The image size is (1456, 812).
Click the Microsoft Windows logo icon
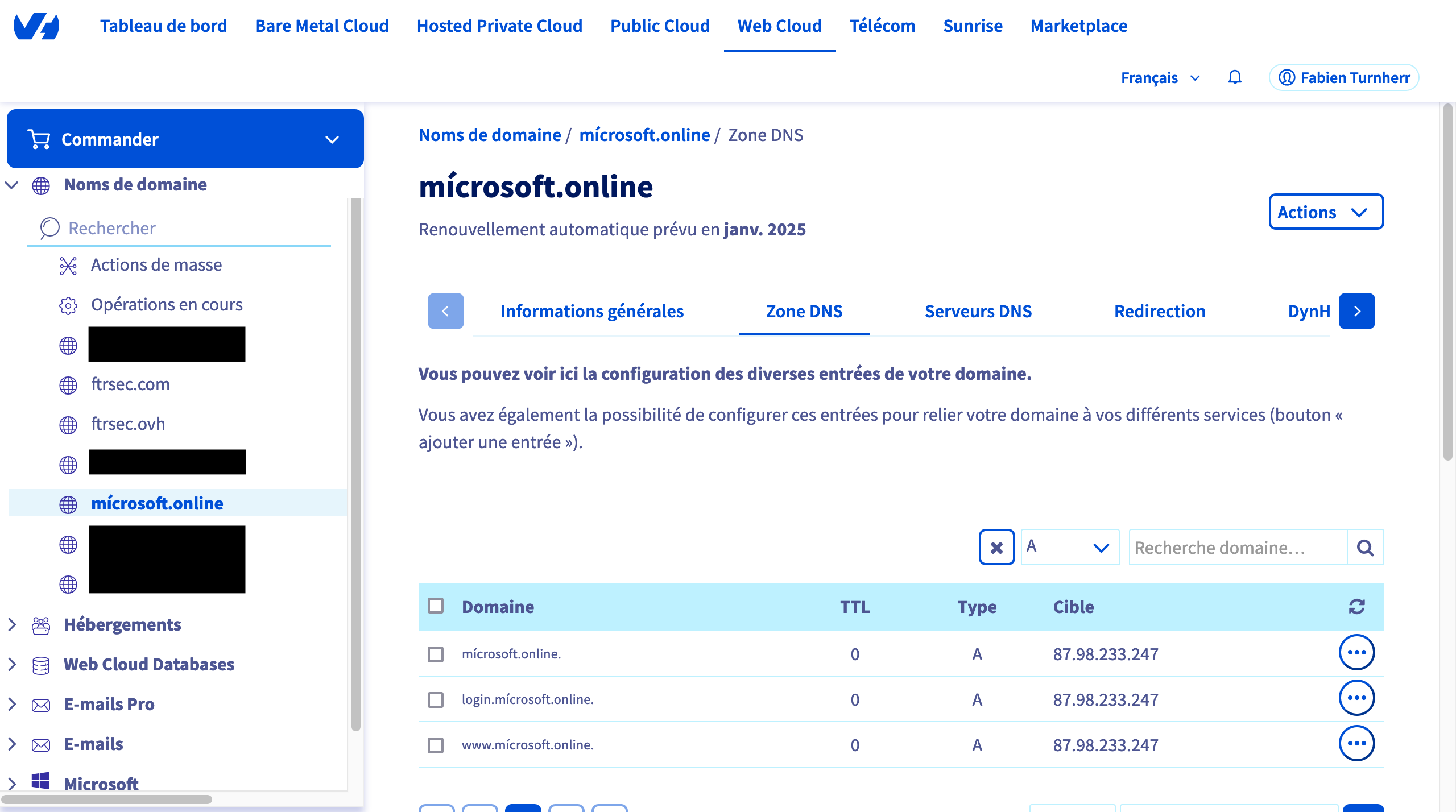(40, 781)
